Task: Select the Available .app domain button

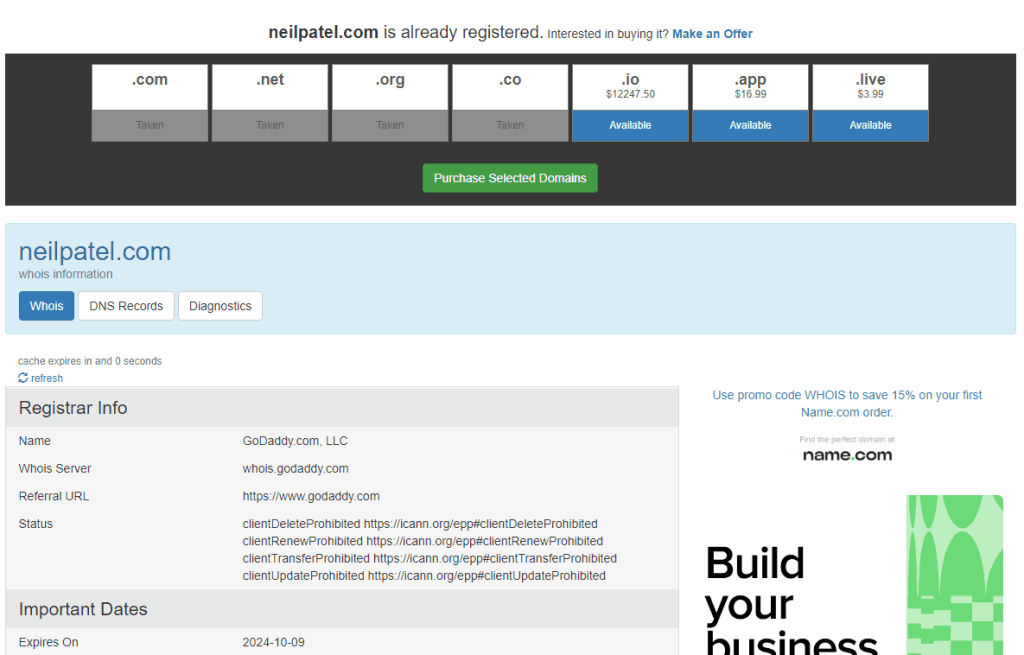Action: pyautogui.click(x=750, y=125)
